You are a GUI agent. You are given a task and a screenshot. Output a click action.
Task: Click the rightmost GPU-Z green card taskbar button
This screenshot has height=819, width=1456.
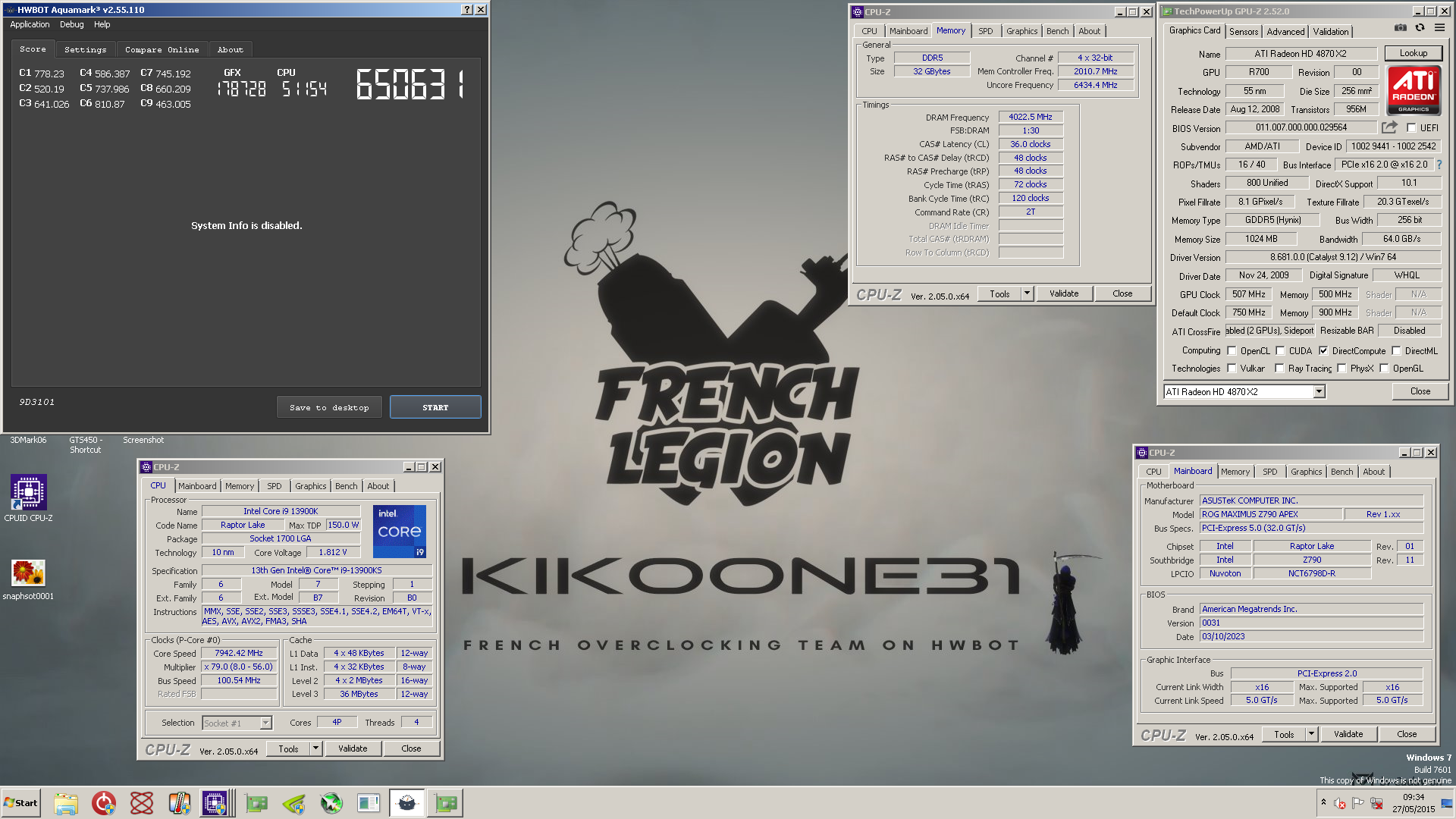coord(445,803)
